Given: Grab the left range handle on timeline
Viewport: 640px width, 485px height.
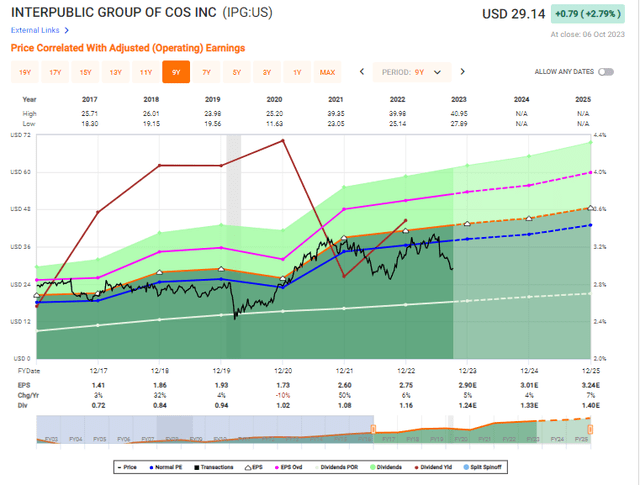Looking at the screenshot, I should pyautogui.click(x=373, y=429).
